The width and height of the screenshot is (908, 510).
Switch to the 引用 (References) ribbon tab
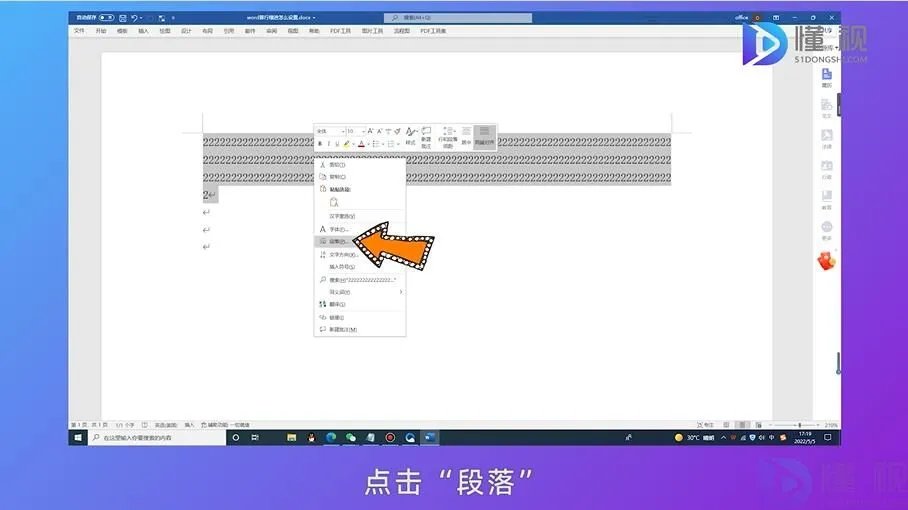(x=229, y=31)
